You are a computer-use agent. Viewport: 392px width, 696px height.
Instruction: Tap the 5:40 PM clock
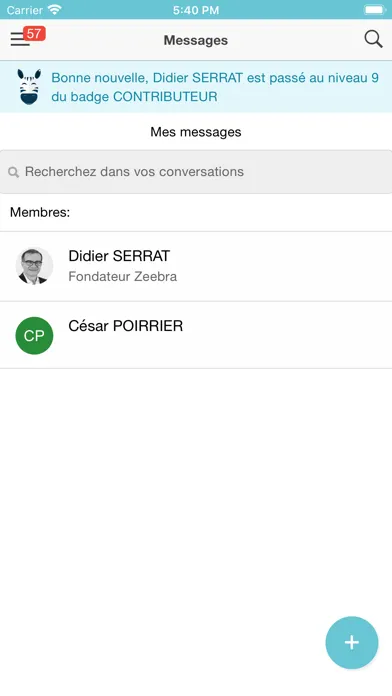click(196, 10)
